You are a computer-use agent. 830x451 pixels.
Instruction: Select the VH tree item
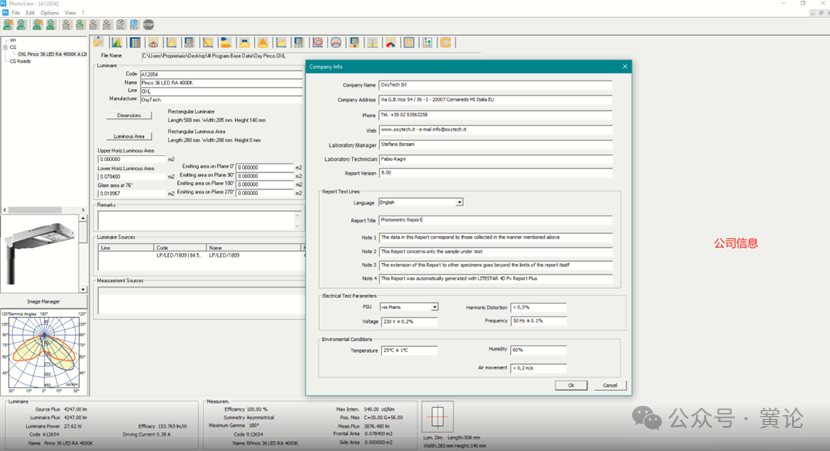tap(13, 40)
